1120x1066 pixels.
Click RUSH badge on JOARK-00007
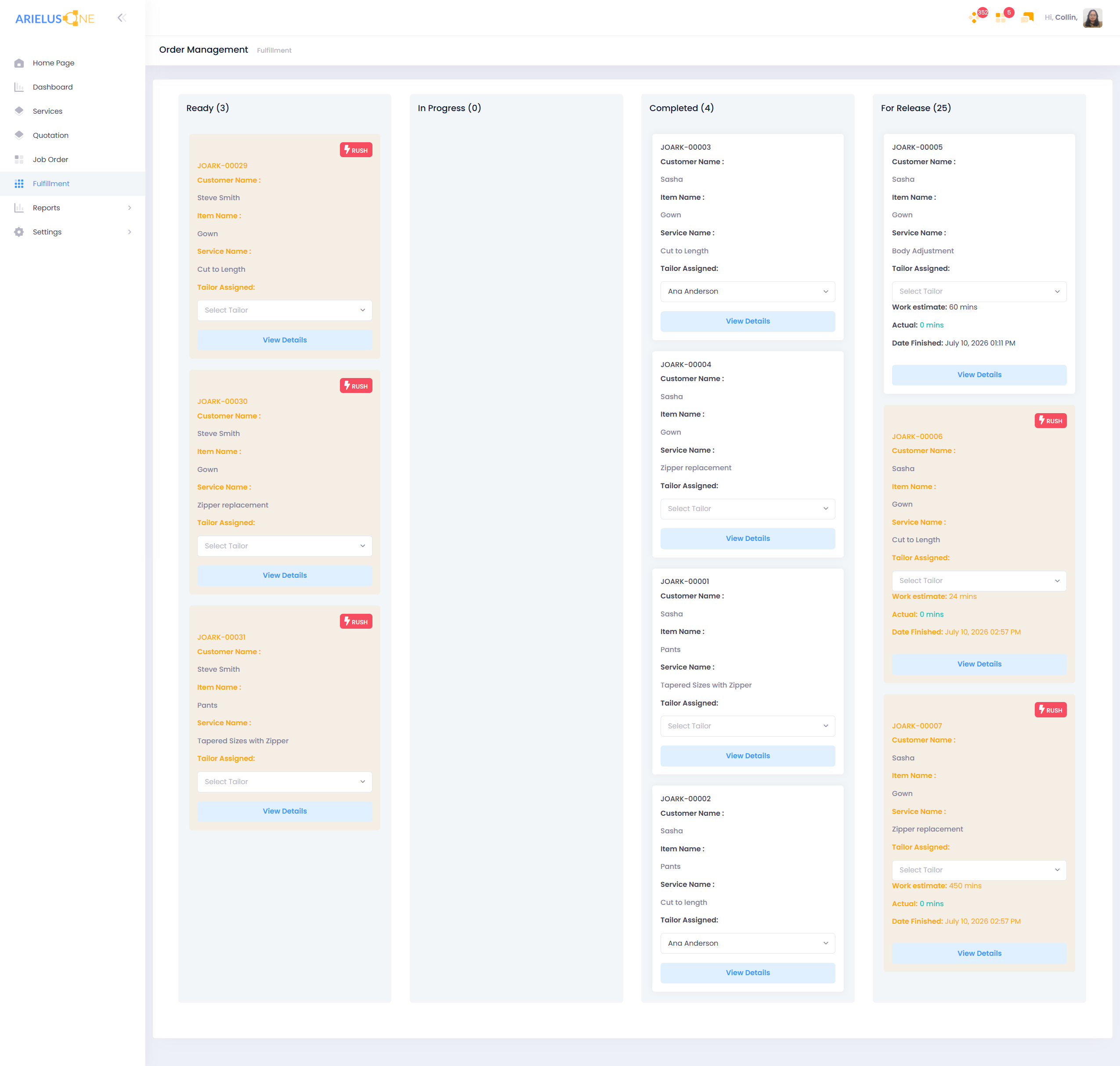point(1050,710)
